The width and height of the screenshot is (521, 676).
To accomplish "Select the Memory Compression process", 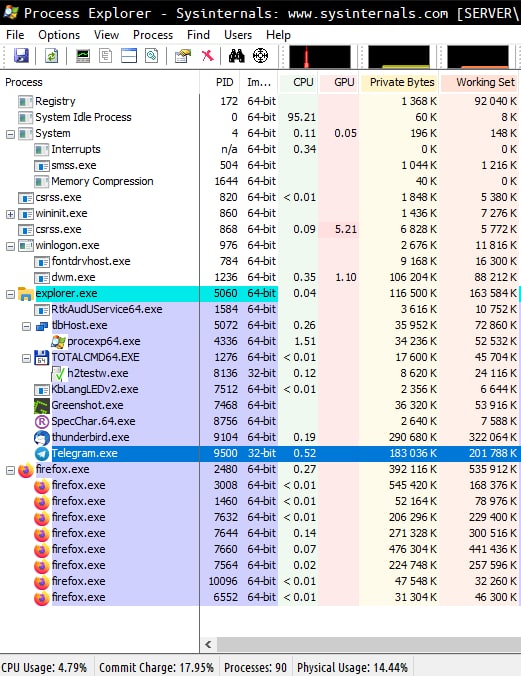I will coord(260,181).
